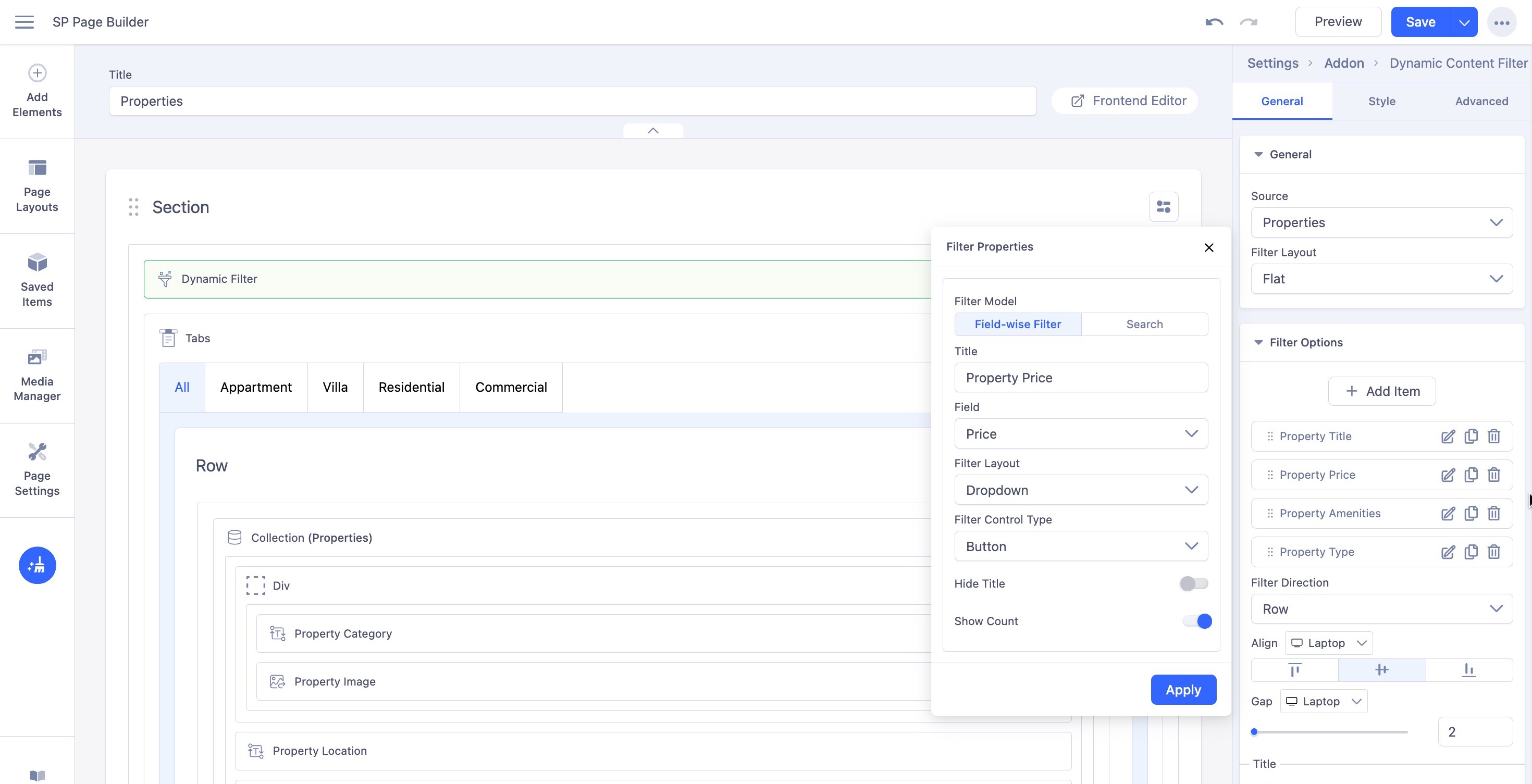The image size is (1532, 784).
Task: Click the Gap slider track
Action: point(1330,732)
